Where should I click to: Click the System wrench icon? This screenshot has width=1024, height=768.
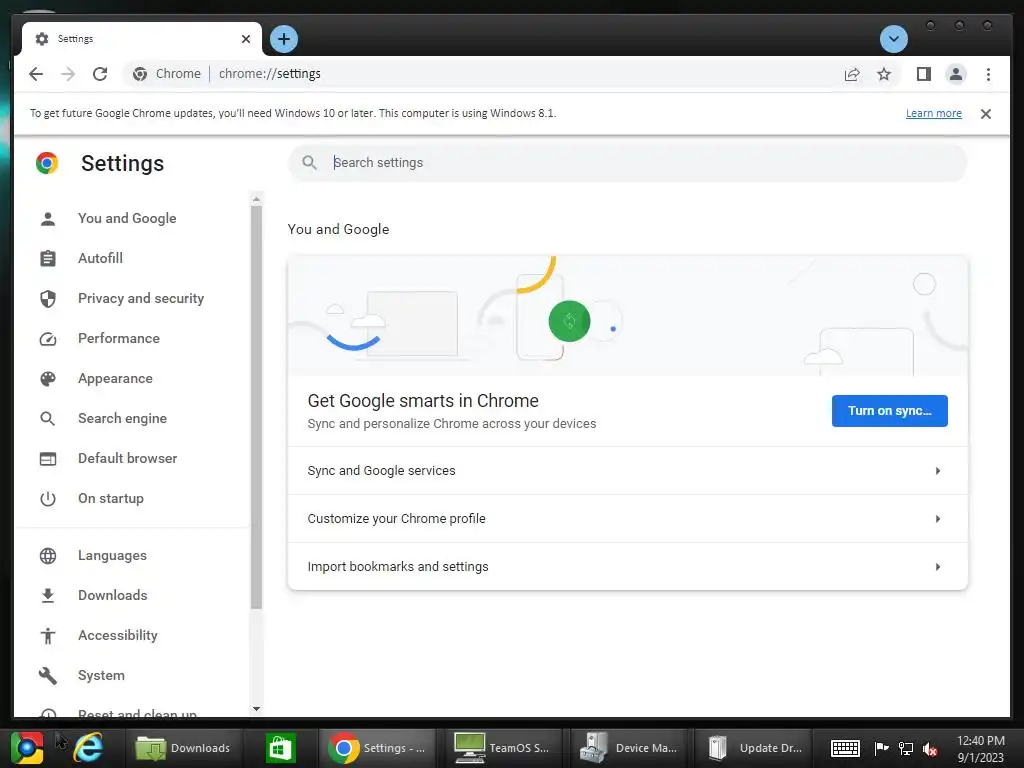[48, 675]
